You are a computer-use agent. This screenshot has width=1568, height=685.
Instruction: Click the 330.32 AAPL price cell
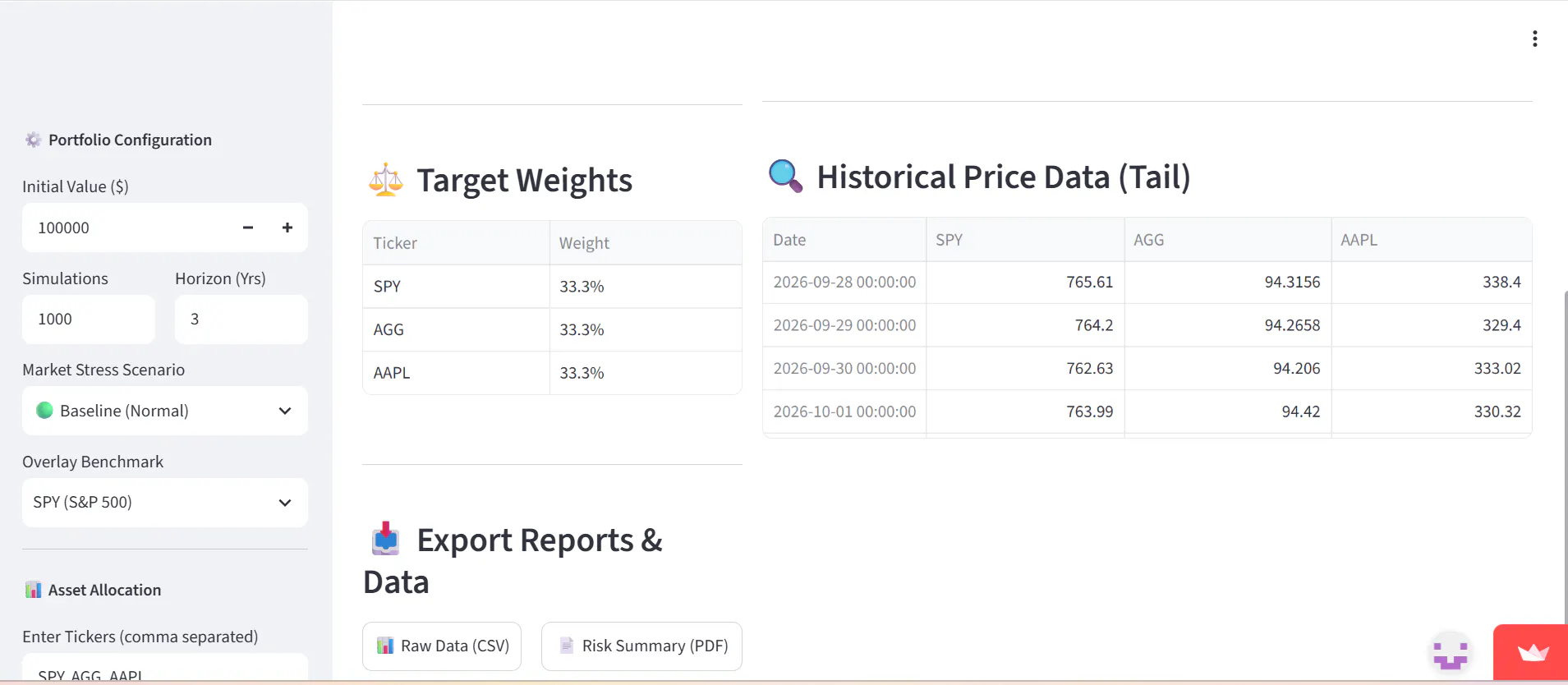pos(1432,411)
